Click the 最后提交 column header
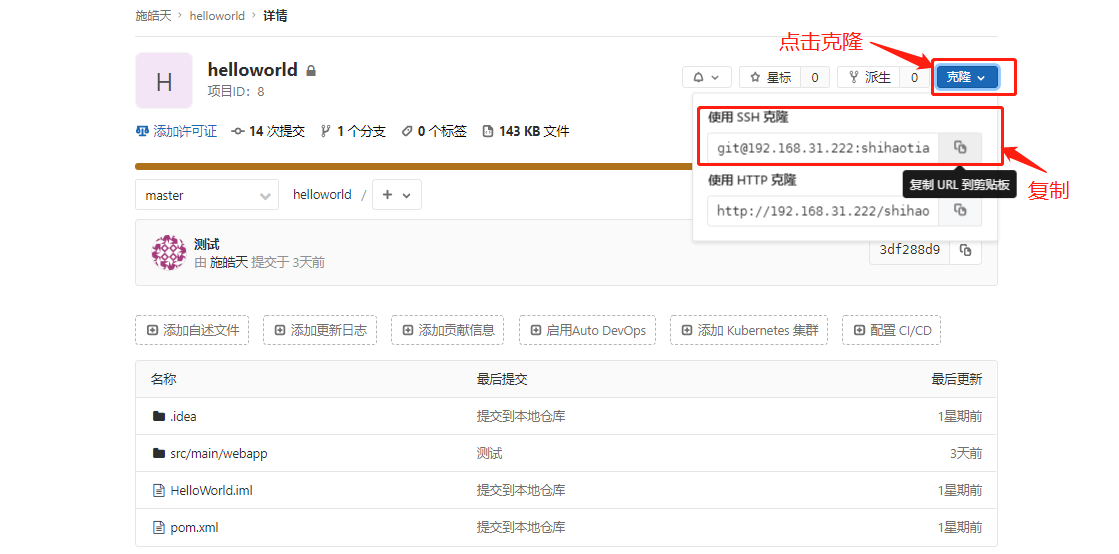 coord(502,379)
